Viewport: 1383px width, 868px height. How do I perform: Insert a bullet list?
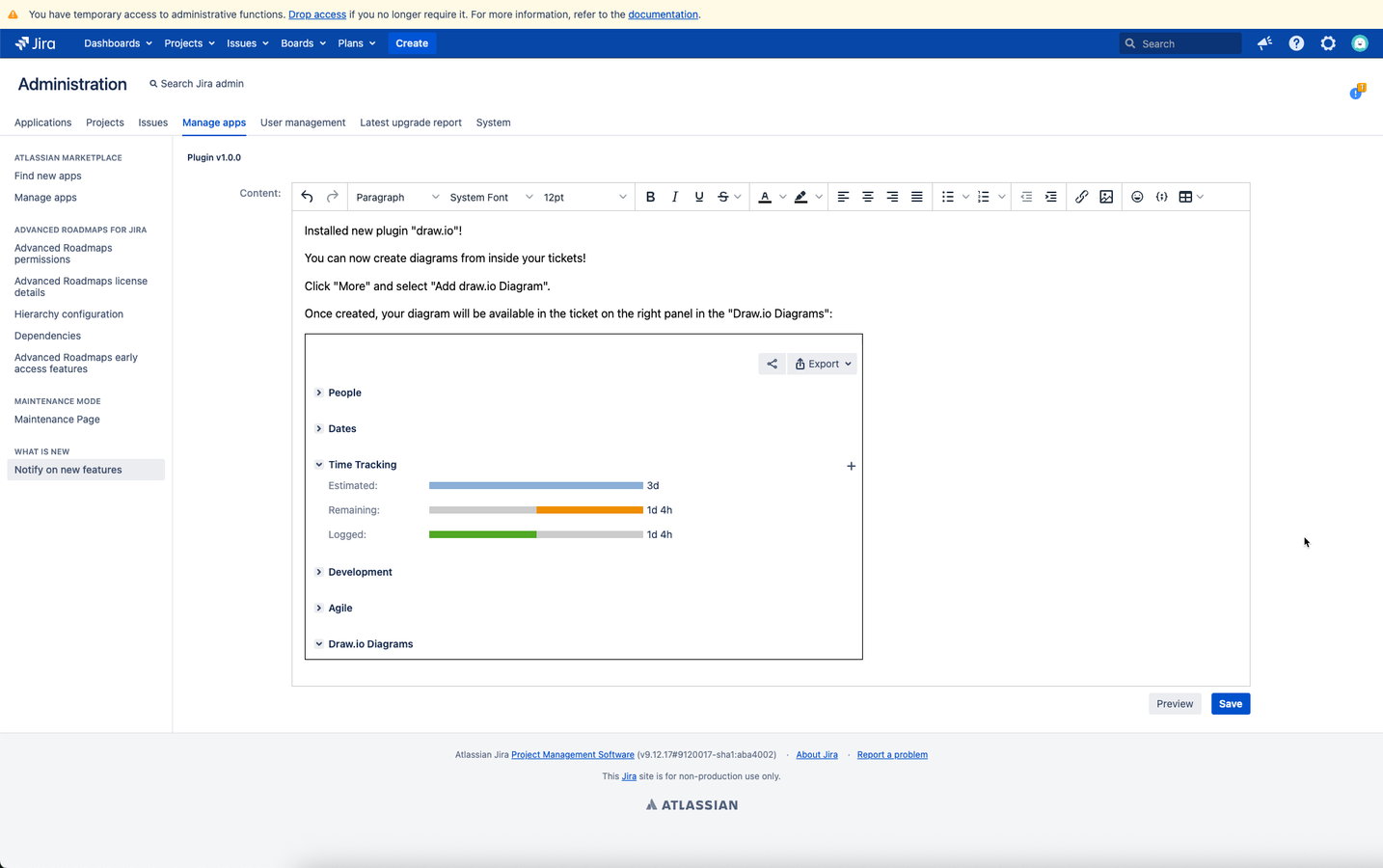pyautogui.click(x=948, y=197)
